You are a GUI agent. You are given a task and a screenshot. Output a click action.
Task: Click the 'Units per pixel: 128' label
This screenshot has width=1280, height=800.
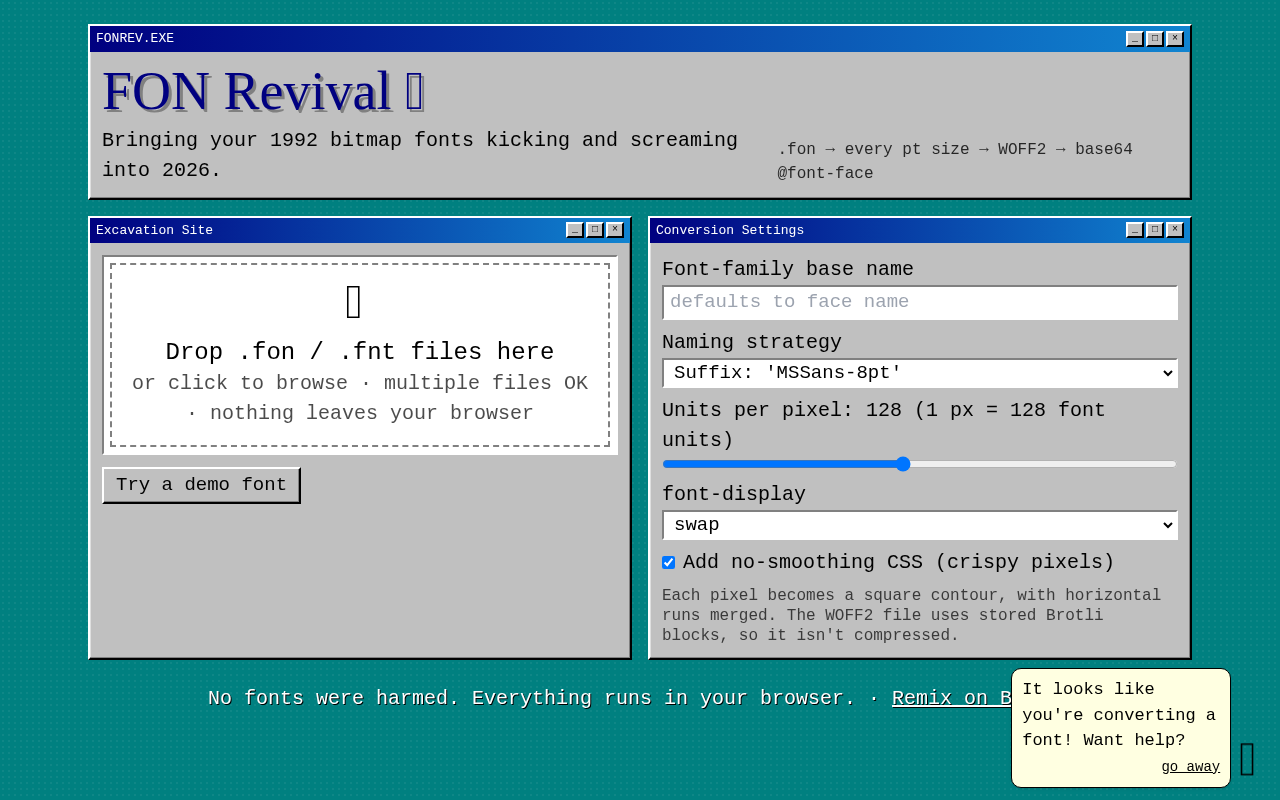(884, 425)
